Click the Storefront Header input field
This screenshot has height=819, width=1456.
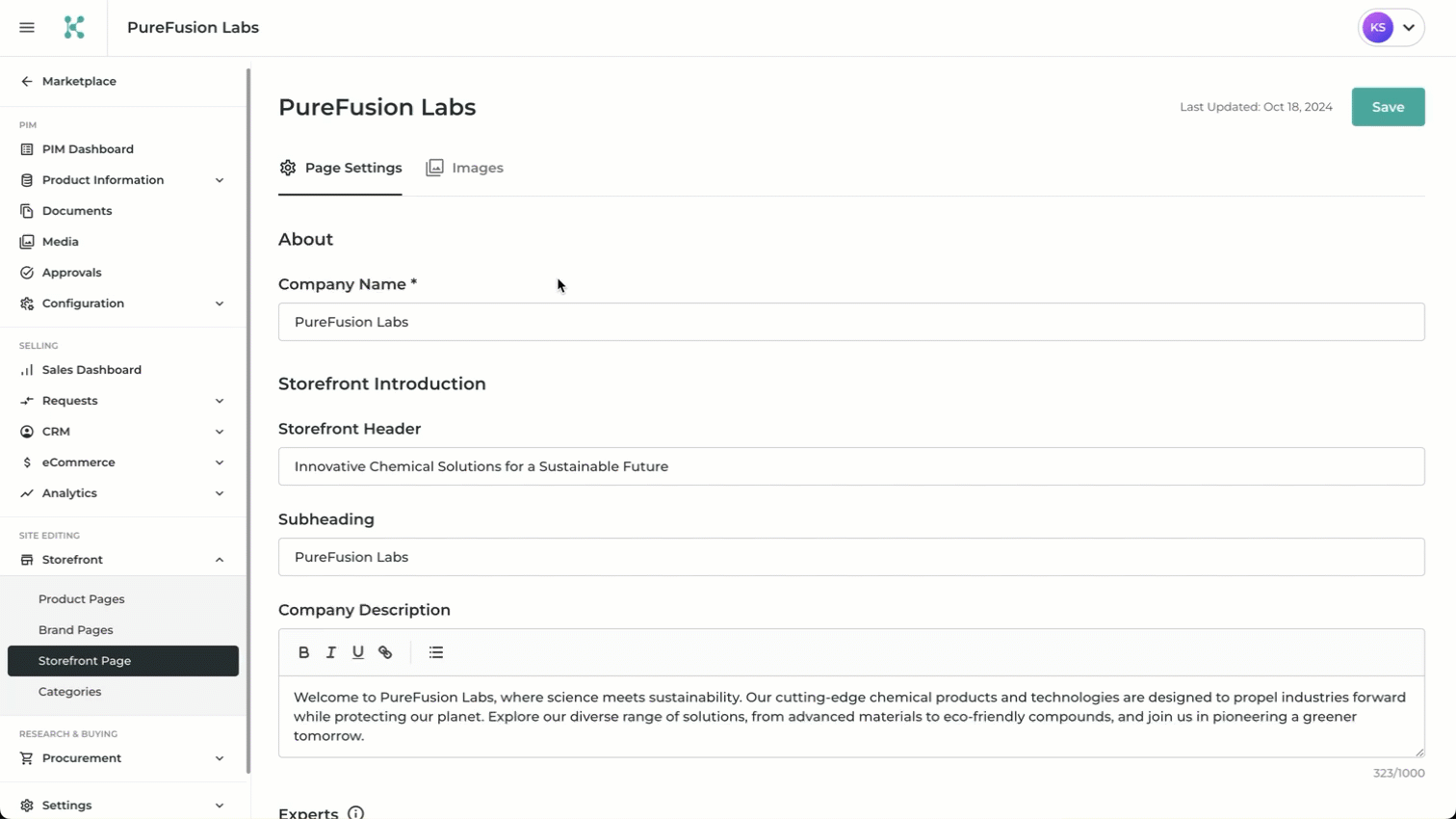851,466
